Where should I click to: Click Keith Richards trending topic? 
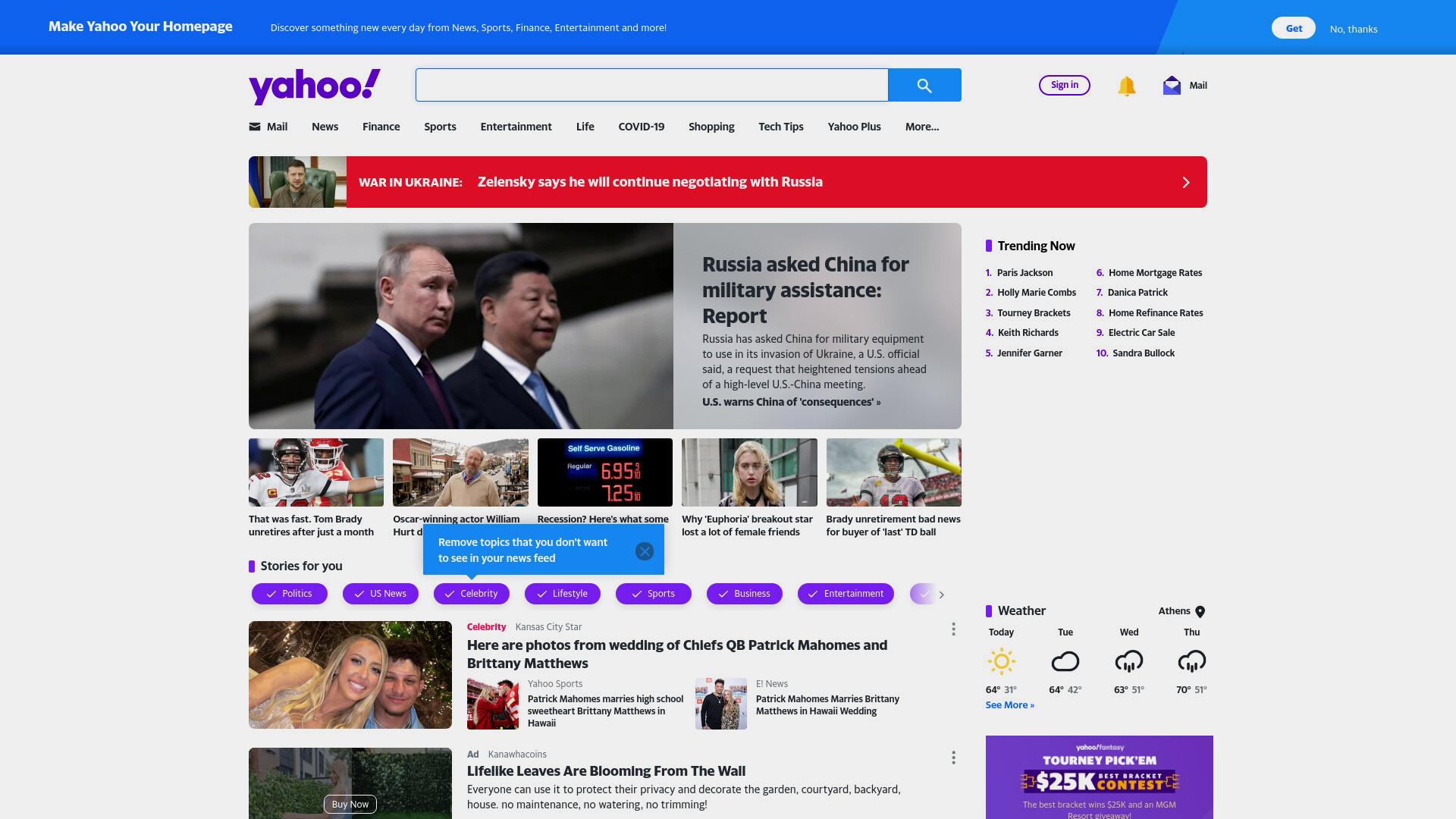(1028, 333)
